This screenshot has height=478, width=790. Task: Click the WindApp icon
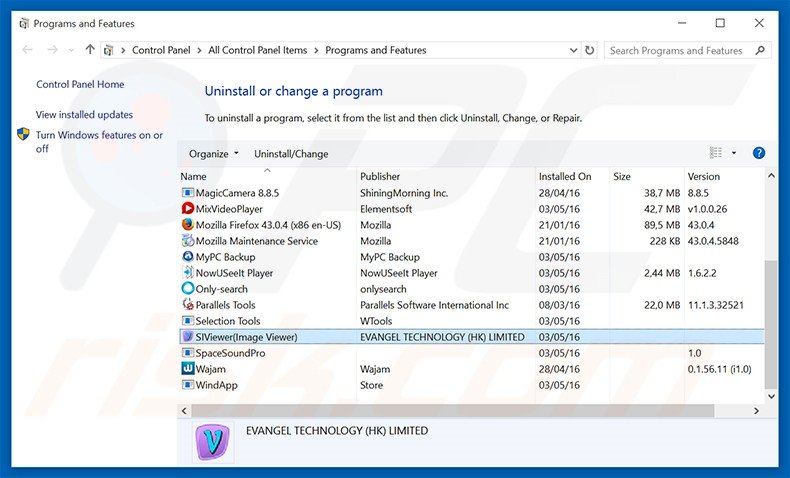pyautogui.click(x=187, y=385)
